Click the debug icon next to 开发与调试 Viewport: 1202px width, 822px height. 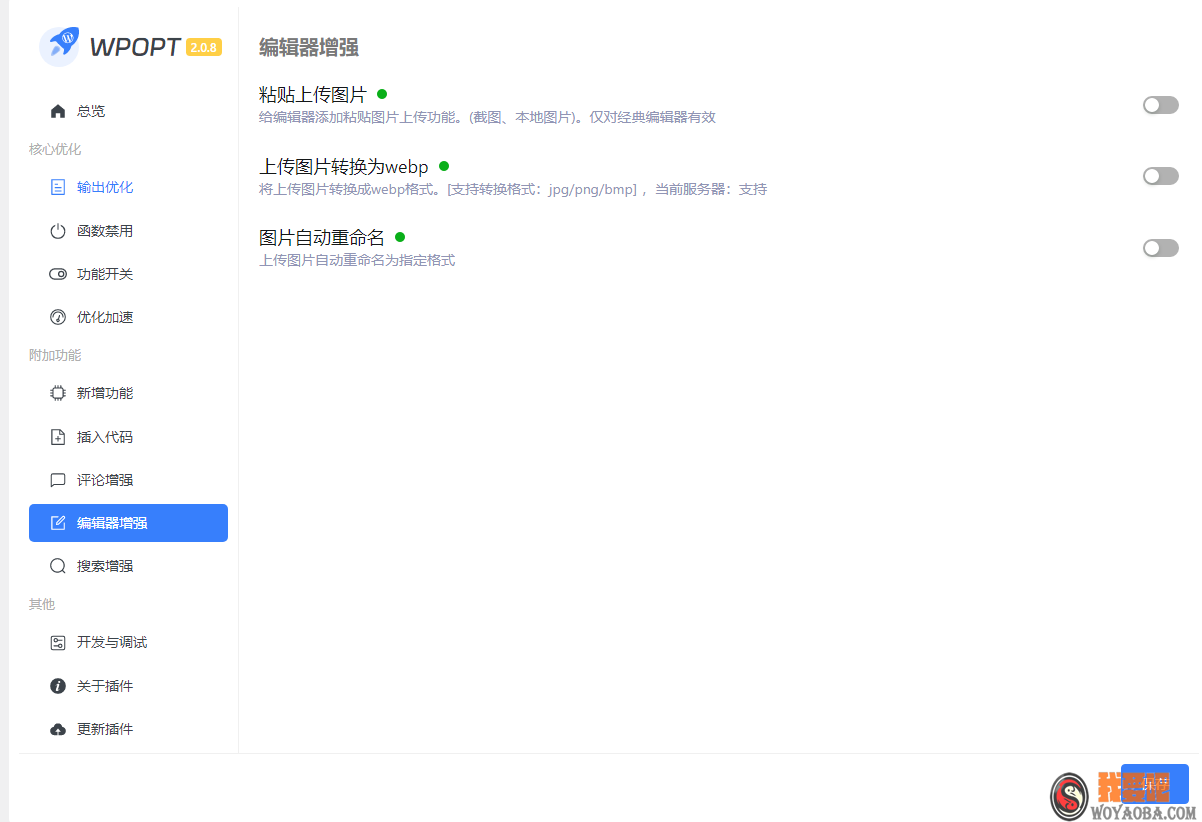58,642
